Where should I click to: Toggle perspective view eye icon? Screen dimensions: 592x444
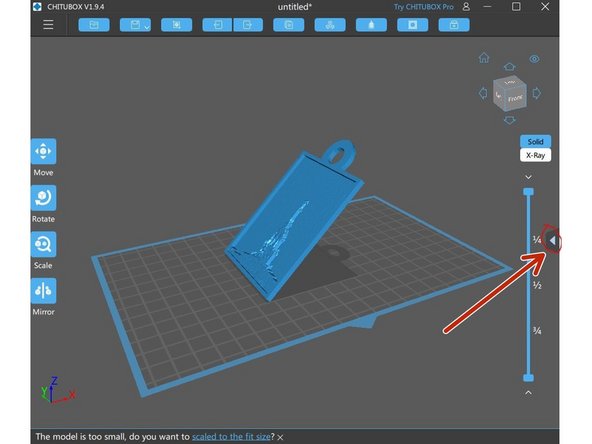[534, 59]
